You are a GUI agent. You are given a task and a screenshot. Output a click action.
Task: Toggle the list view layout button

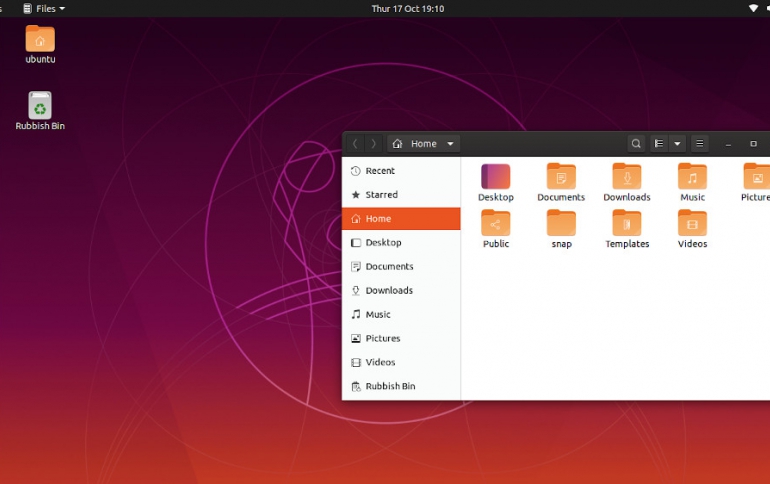point(659,144)
